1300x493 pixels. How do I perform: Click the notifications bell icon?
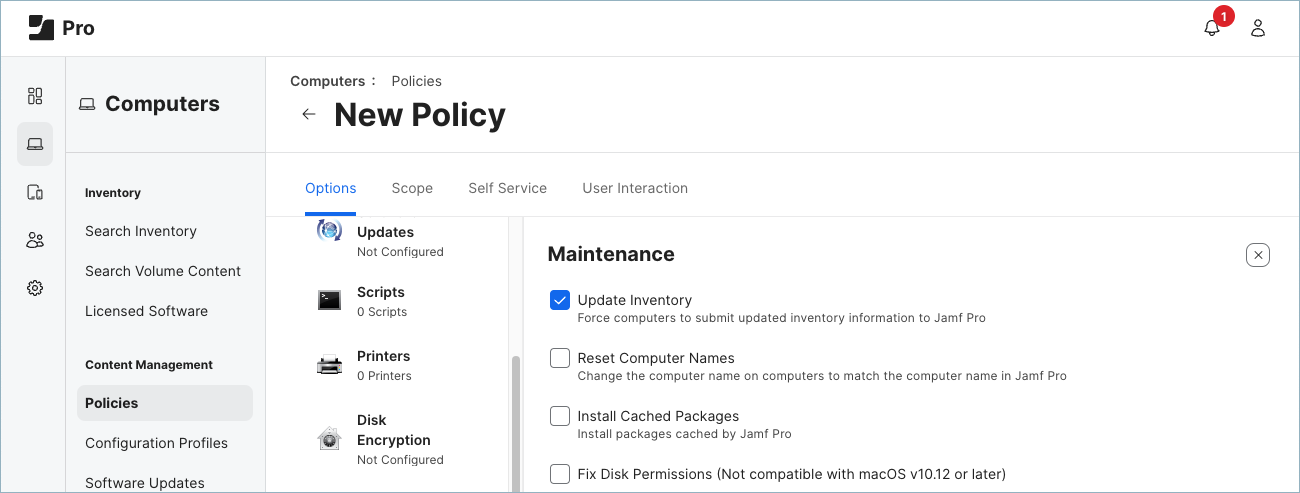[x=1212, y=28]
